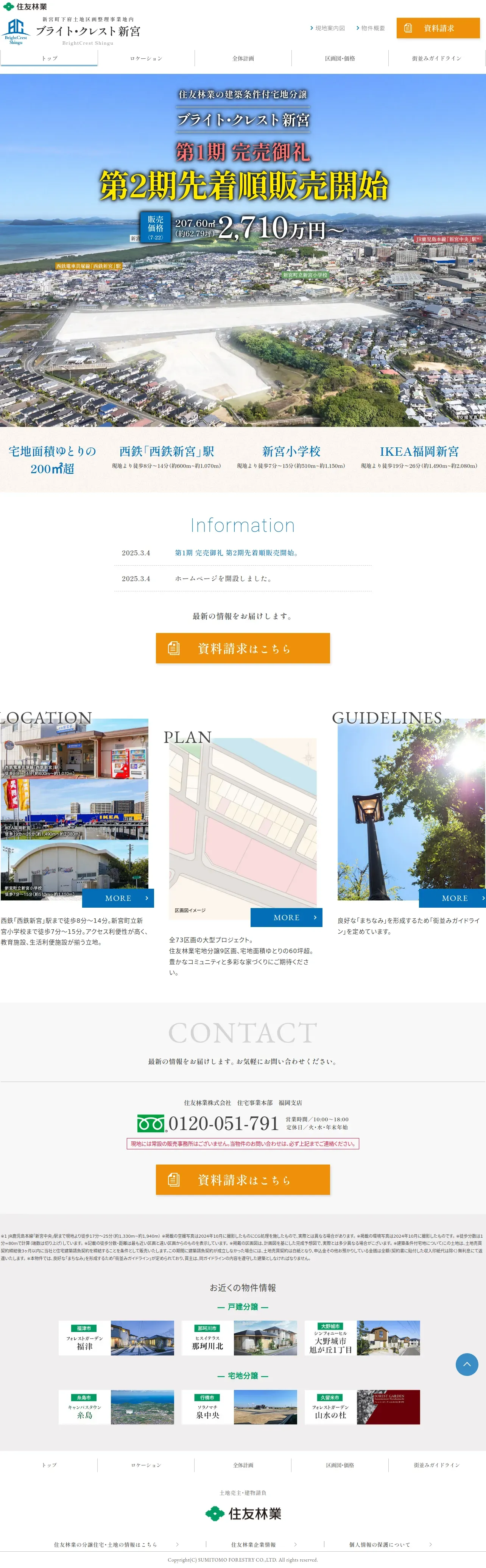Click the document icon on Information request button

pos(174,648)
